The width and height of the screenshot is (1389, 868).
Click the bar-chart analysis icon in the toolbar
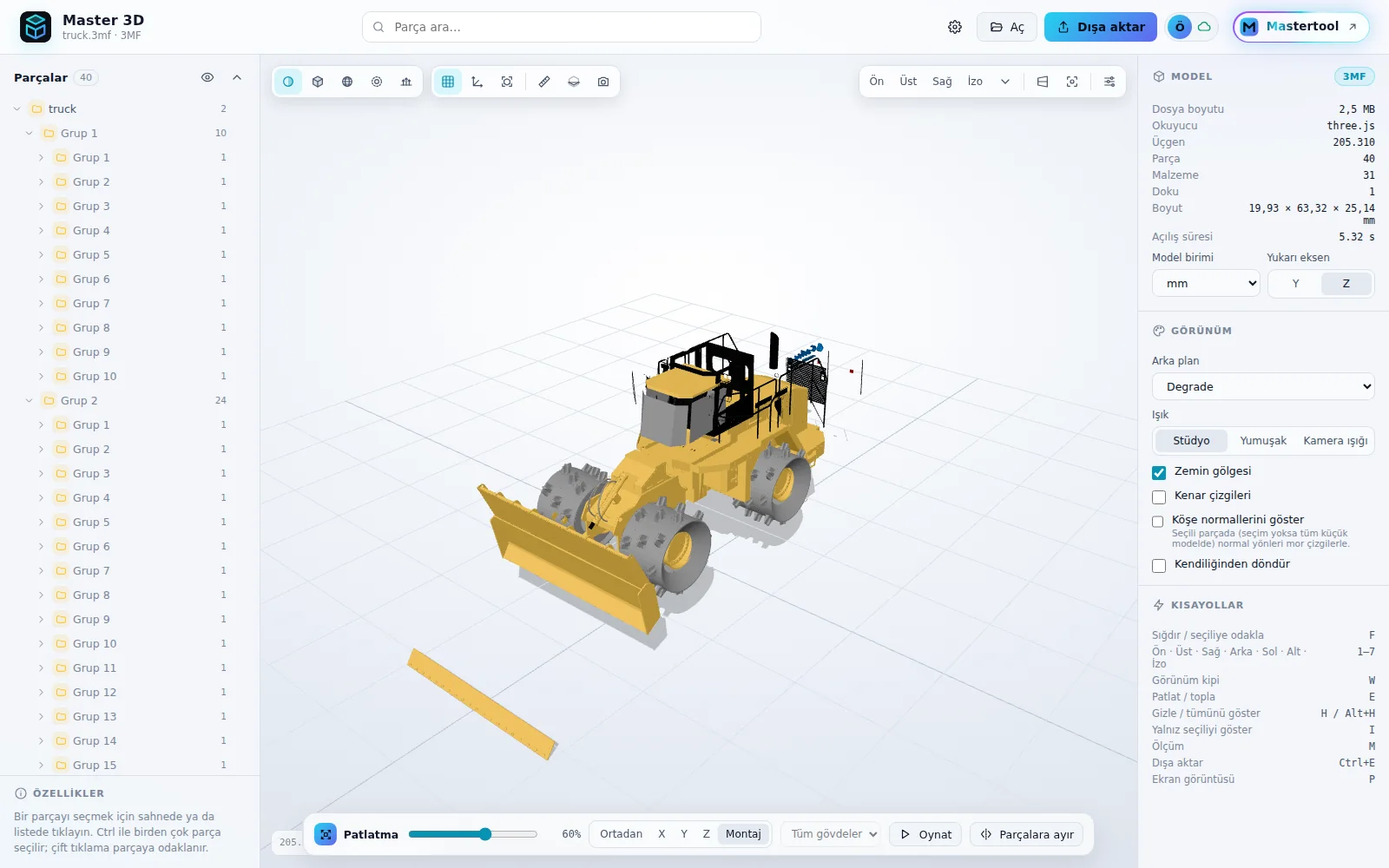coord(406,82)
